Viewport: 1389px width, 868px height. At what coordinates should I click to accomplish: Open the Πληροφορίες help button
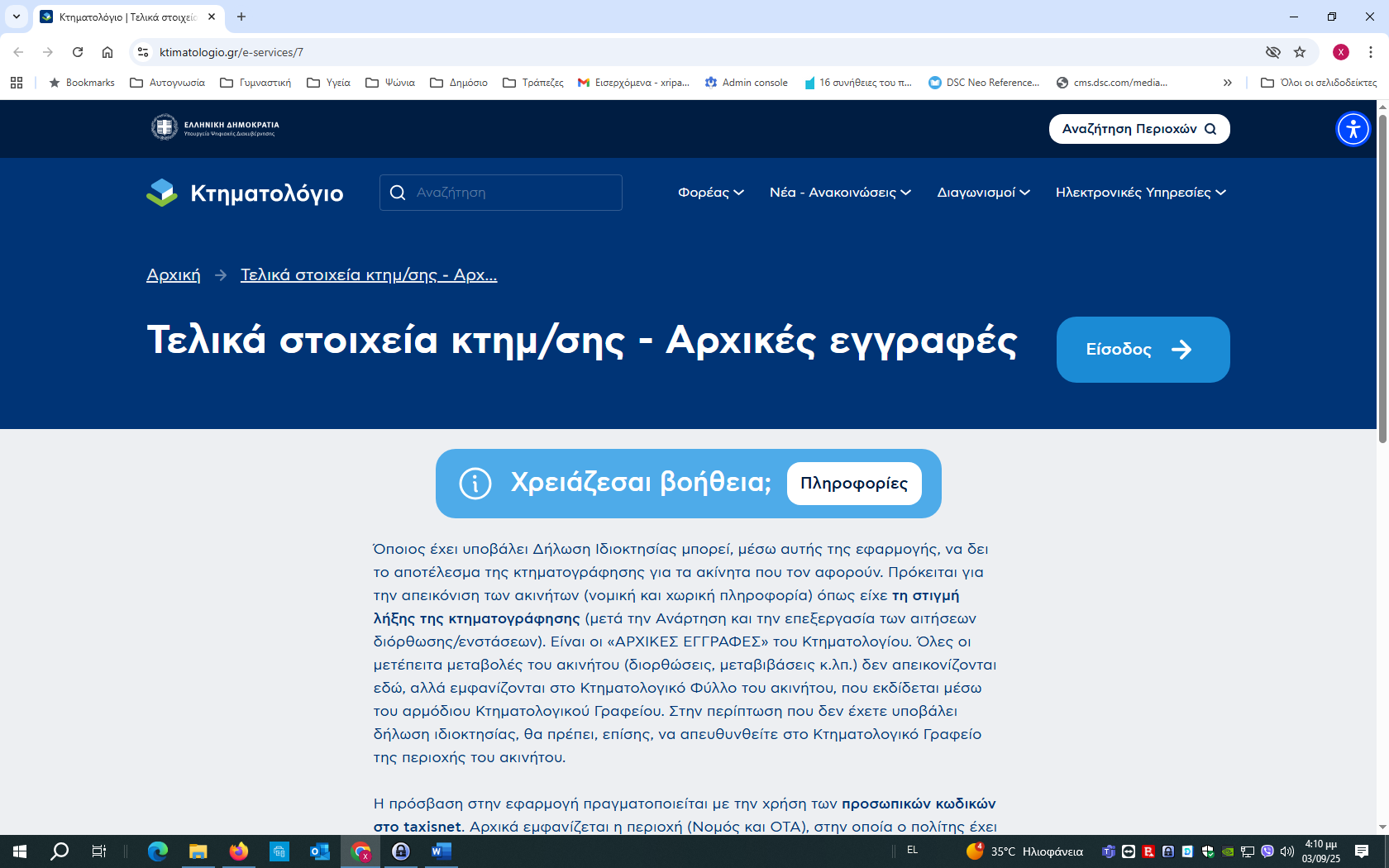coord(854,484)
